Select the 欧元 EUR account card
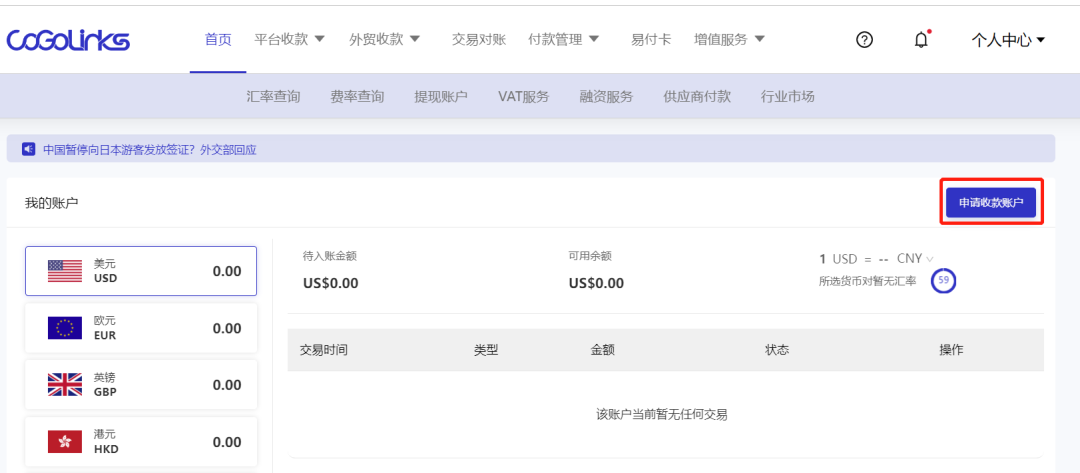 coord(141,328)
